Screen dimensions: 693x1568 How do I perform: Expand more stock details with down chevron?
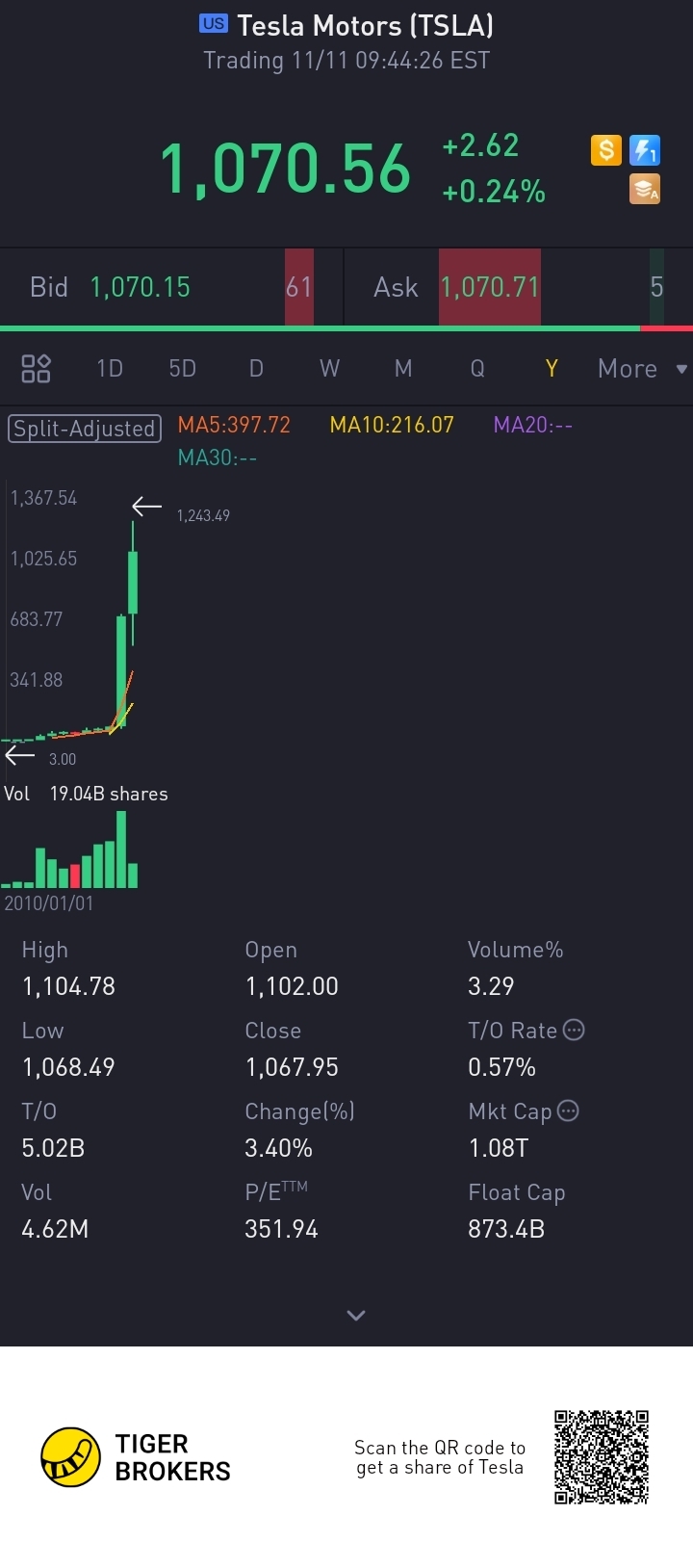[356, 1315]
